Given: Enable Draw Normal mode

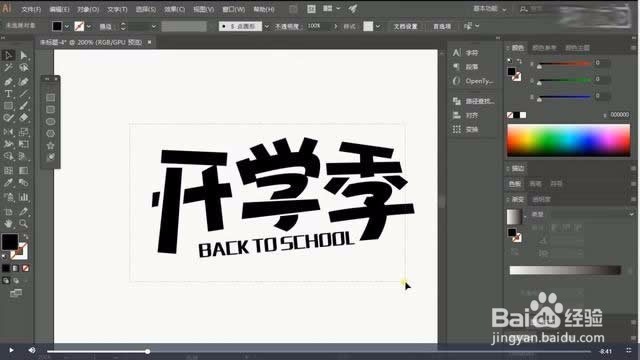Looking at the screenshot, I should point(6,281).
